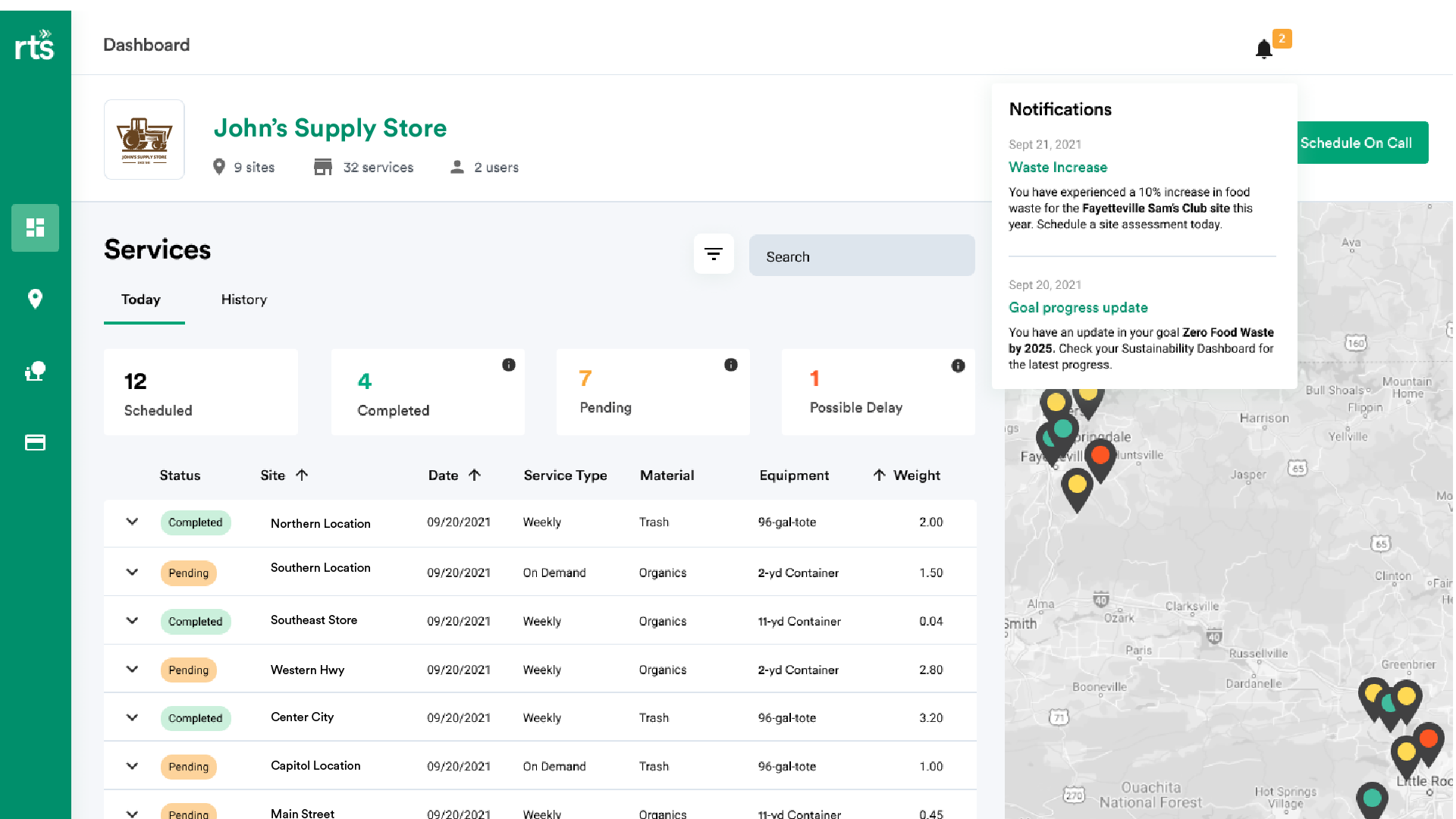The image size is (1456, 819).
Task: Click the 7 Pending summary card
Action: pyautogui.click(x=653, y=392)
